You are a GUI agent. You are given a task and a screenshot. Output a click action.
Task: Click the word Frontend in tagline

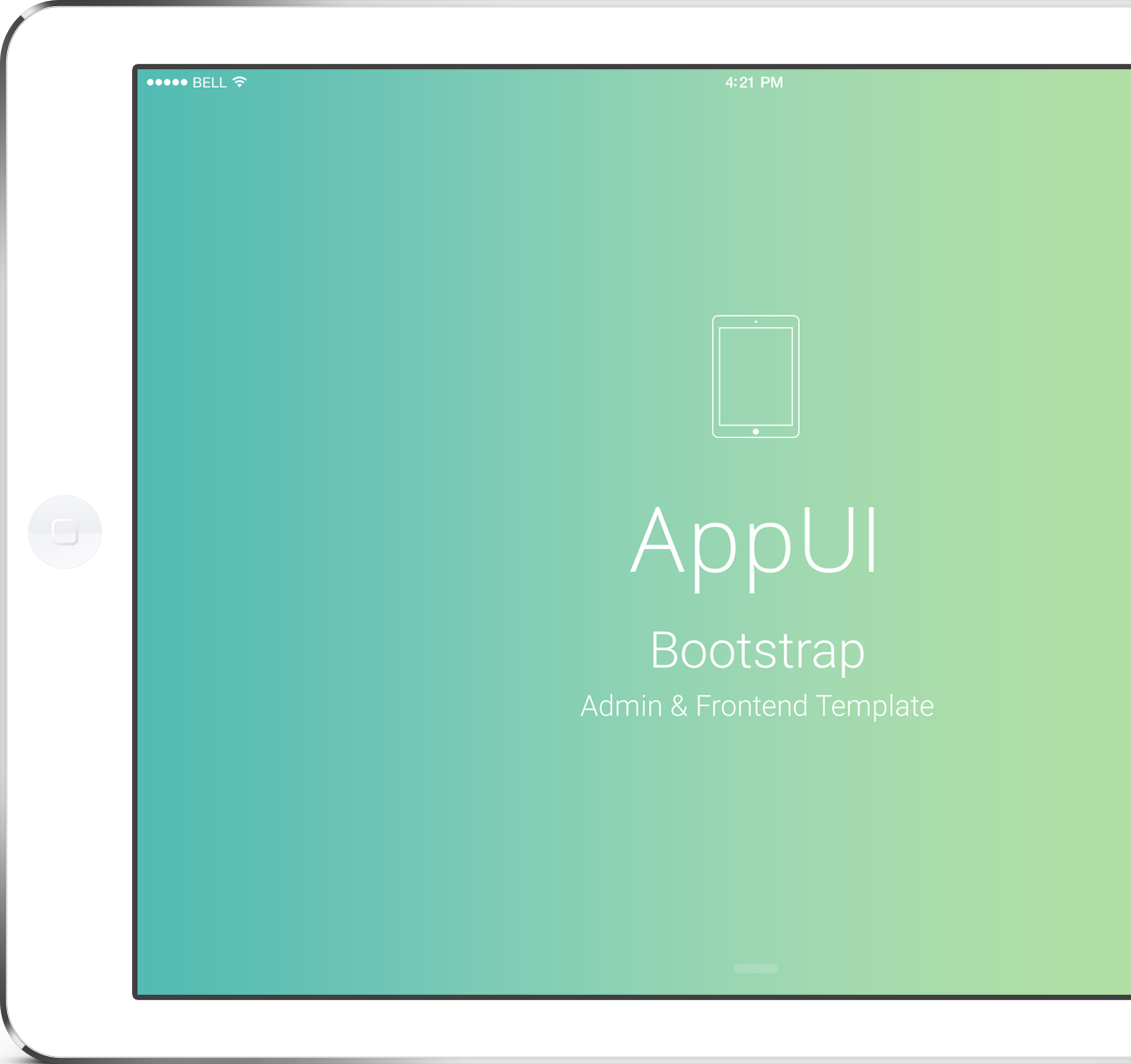[751, 706]
